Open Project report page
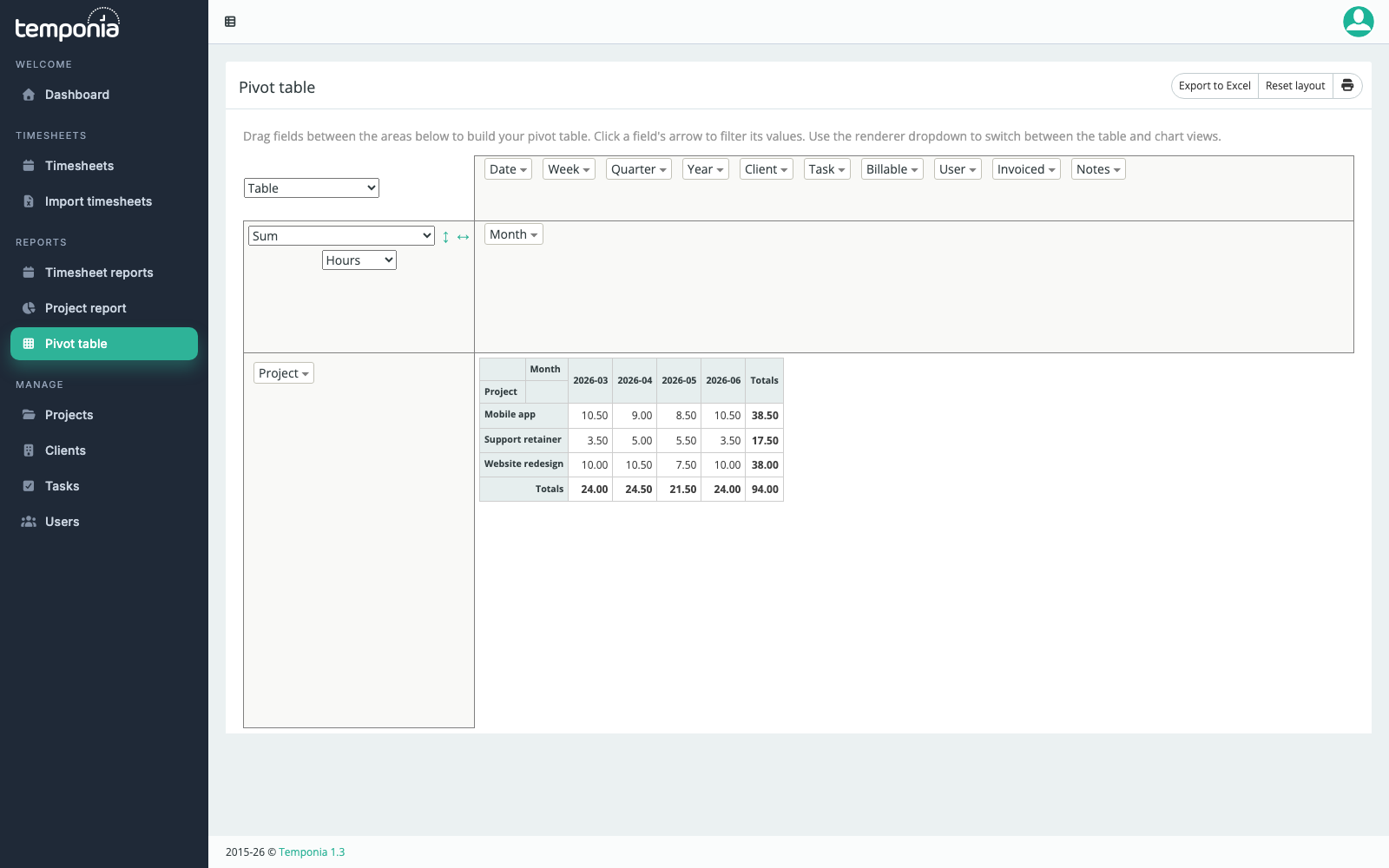The height and width of the screenshot is (868, 1389). [x=104, y=308]
